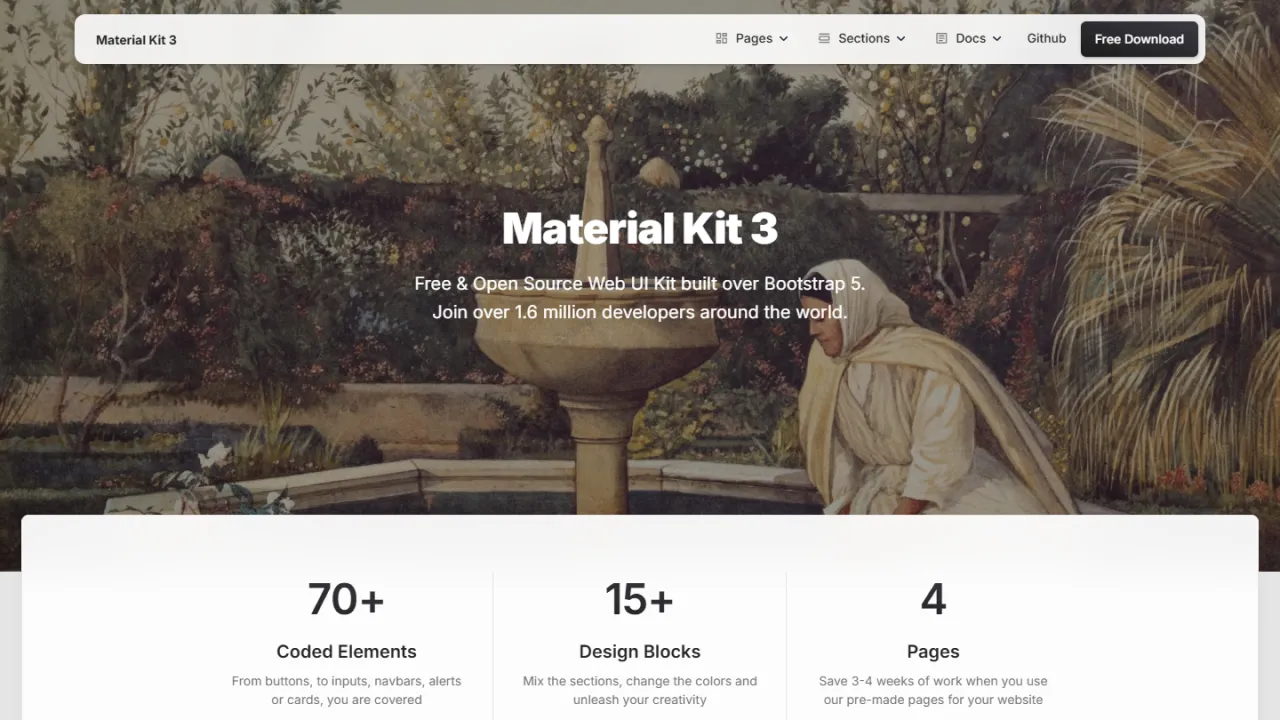Image resolution: width=1280 pixels, height=720 pixels.
Task: Click the 70+ counter number
Action: [346, 599]
